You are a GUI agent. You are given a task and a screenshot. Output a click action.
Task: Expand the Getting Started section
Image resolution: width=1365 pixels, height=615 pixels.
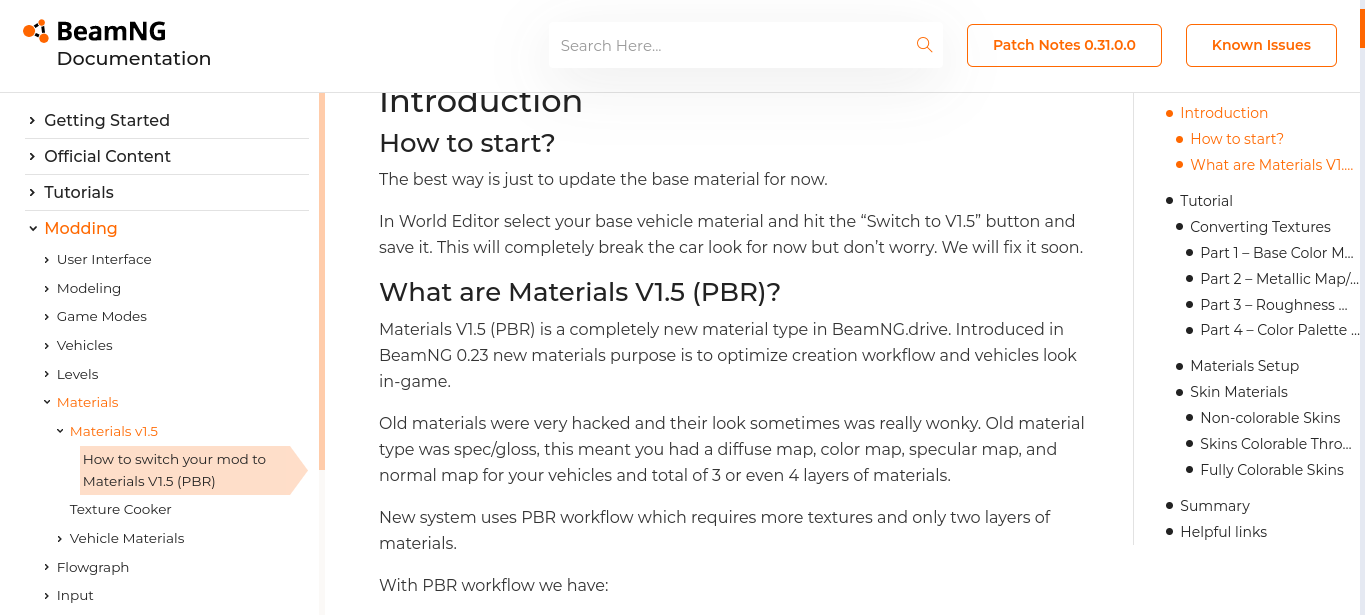pyautogui.click(x=33, y=120)
